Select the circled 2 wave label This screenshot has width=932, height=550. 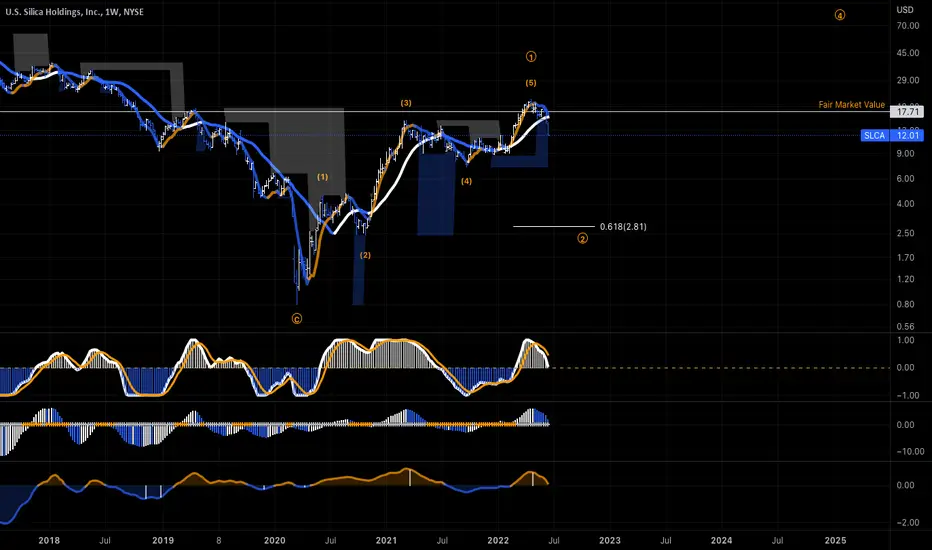coord(582,238)
